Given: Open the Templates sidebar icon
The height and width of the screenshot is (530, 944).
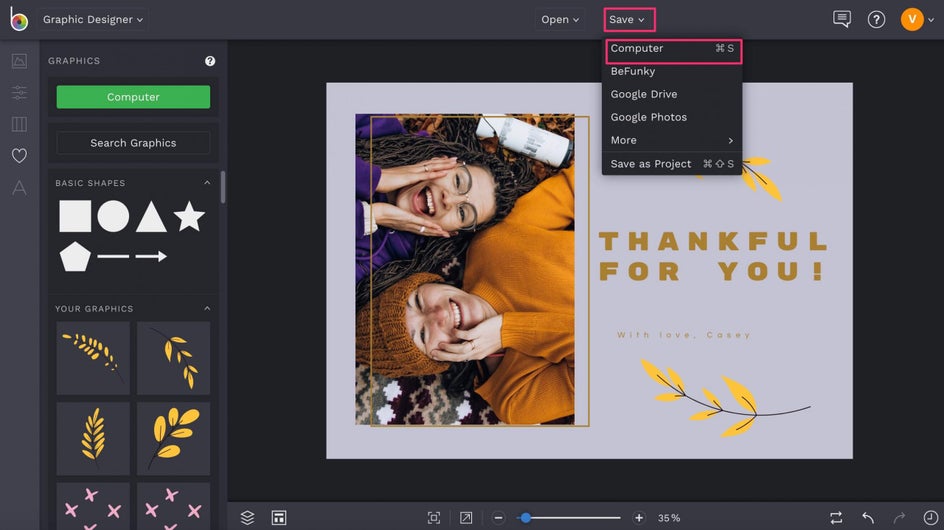Looking at the screenshot, I should pos(19,124).
